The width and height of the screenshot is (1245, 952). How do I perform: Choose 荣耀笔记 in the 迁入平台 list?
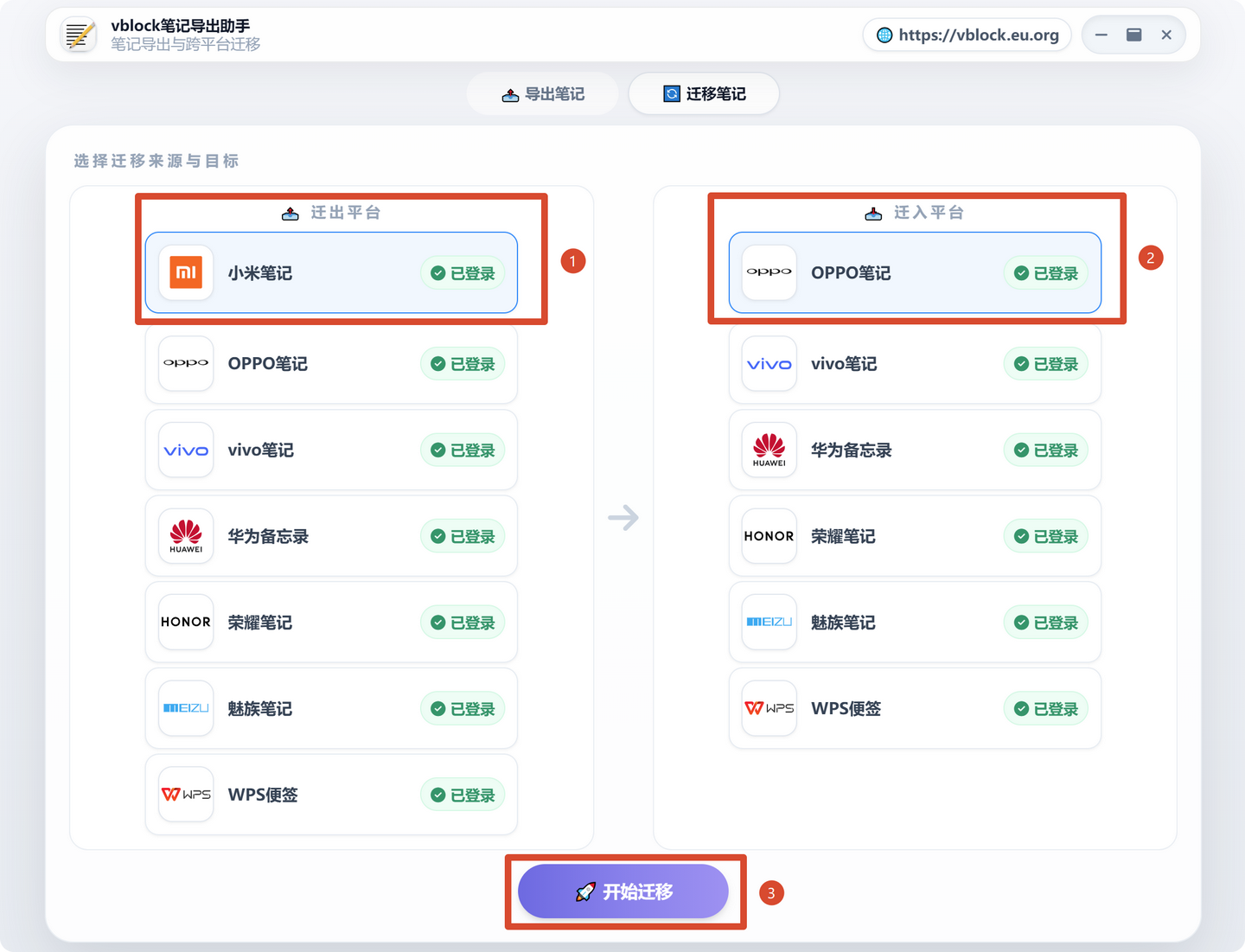pyautogui.click(x=915, y=536)
